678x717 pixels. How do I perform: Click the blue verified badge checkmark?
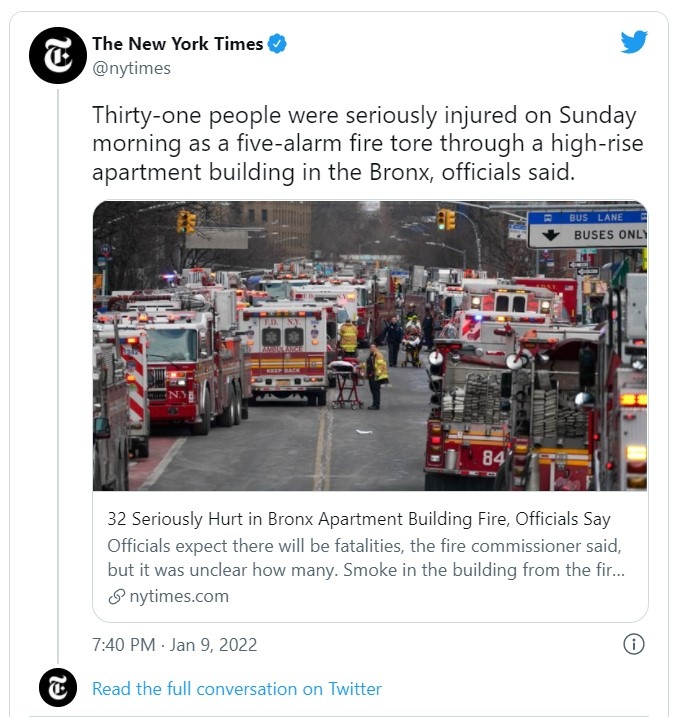[x=277, y=44]
